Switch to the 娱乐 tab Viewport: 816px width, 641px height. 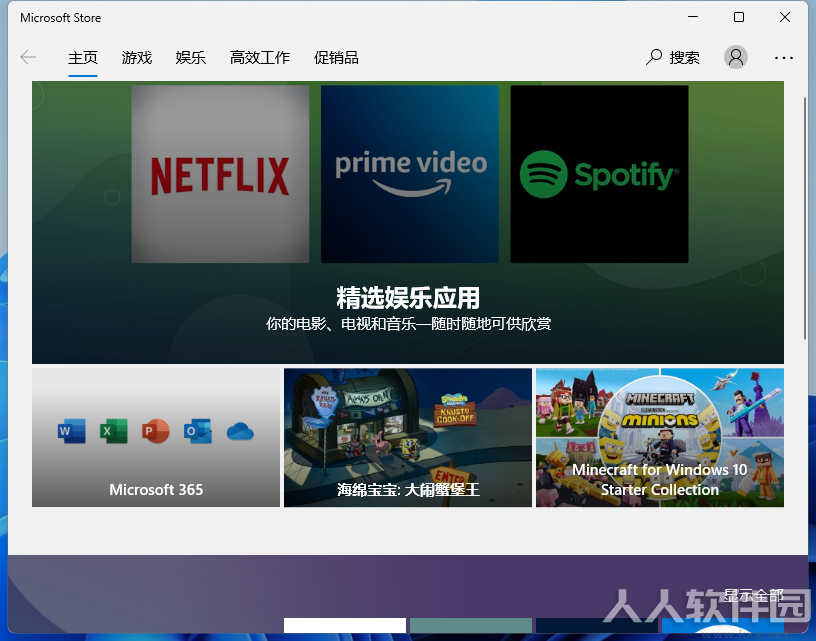190,58
